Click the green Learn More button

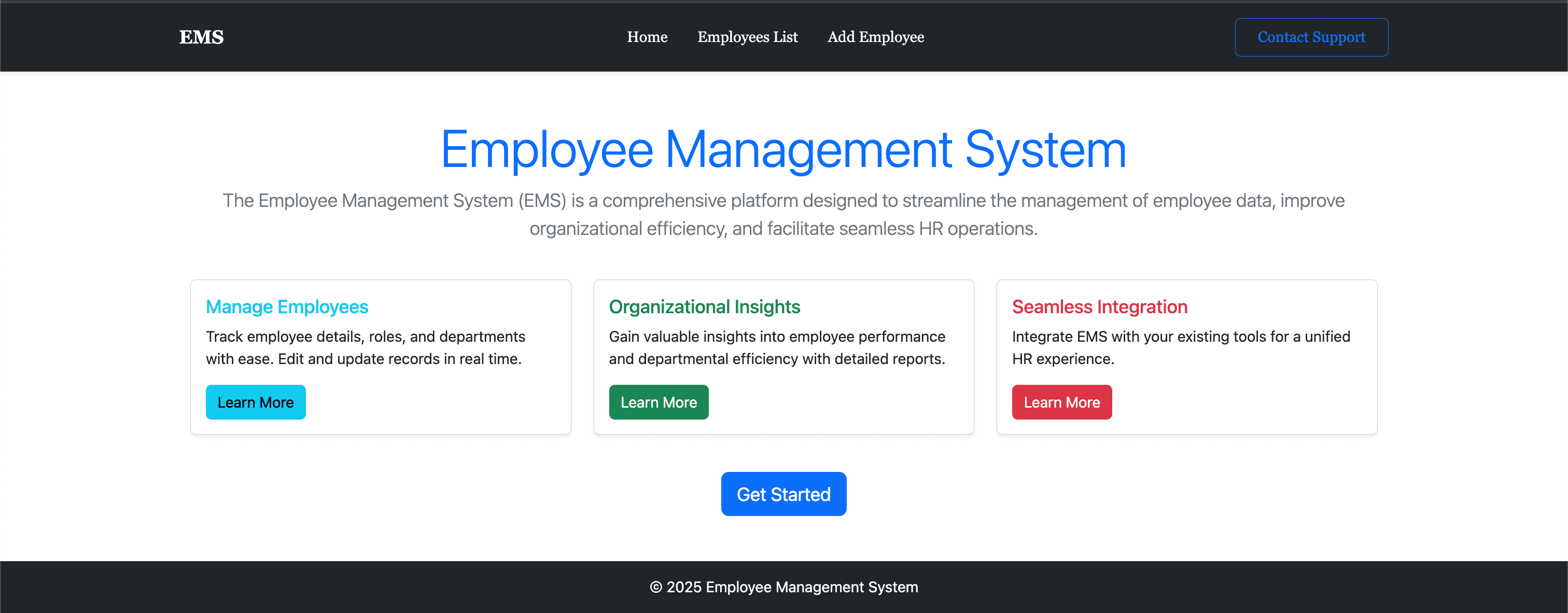pos(658,402)
